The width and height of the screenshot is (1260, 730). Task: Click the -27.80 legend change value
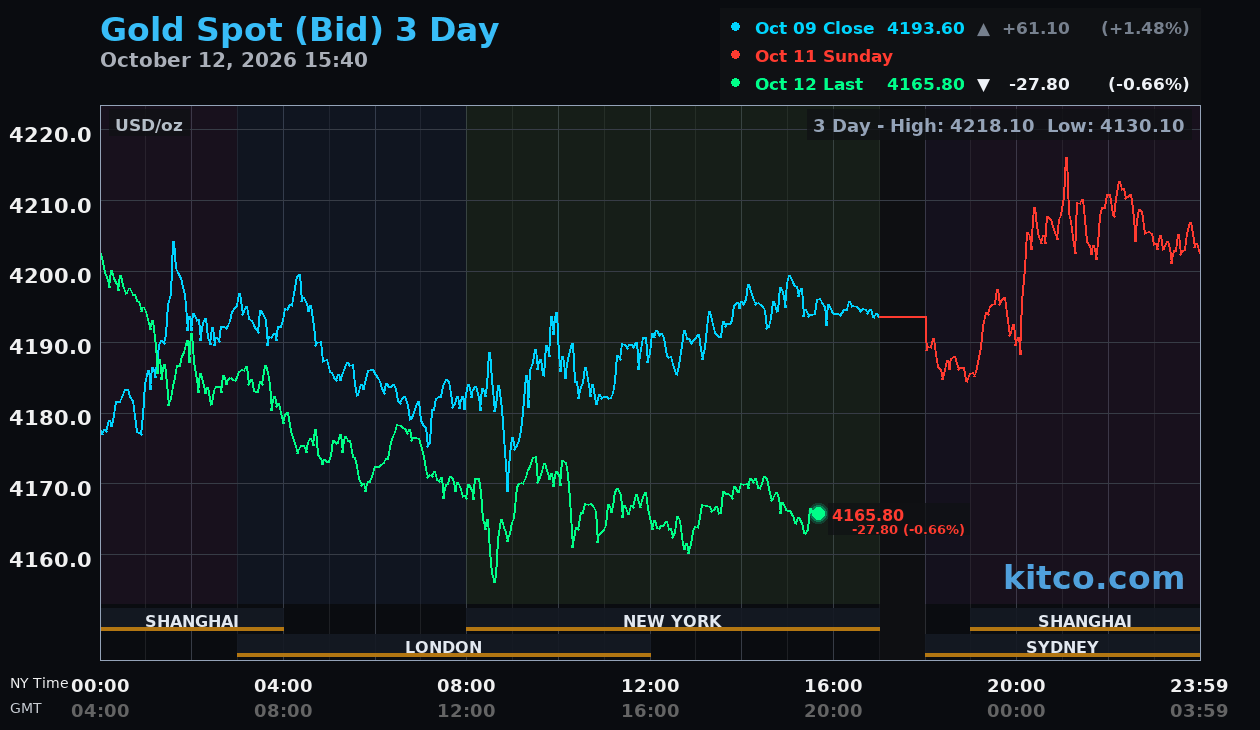click(1039, 84)
